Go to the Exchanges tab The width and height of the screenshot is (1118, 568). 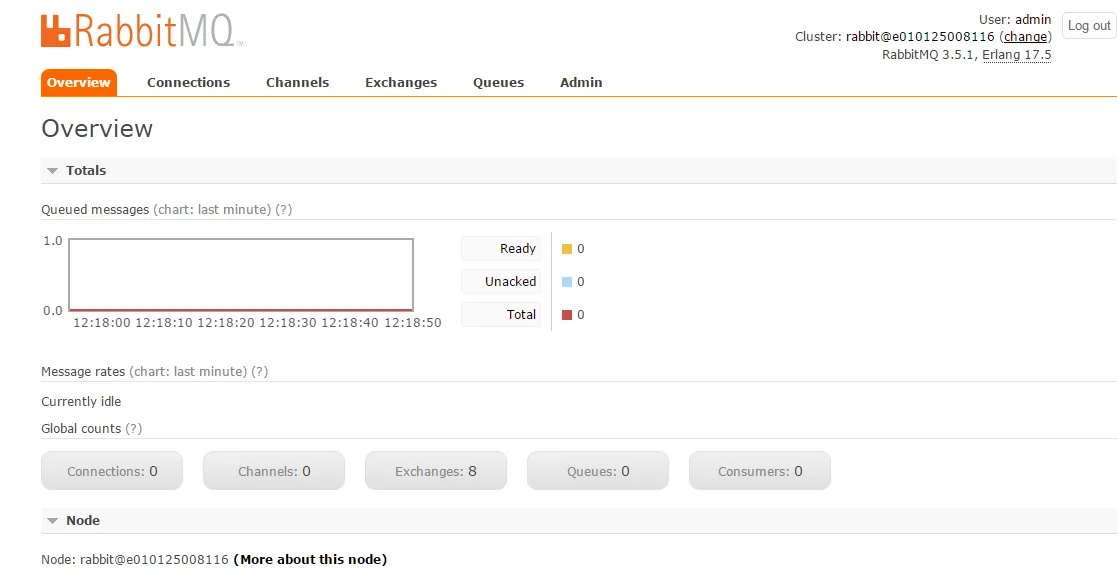401,83
